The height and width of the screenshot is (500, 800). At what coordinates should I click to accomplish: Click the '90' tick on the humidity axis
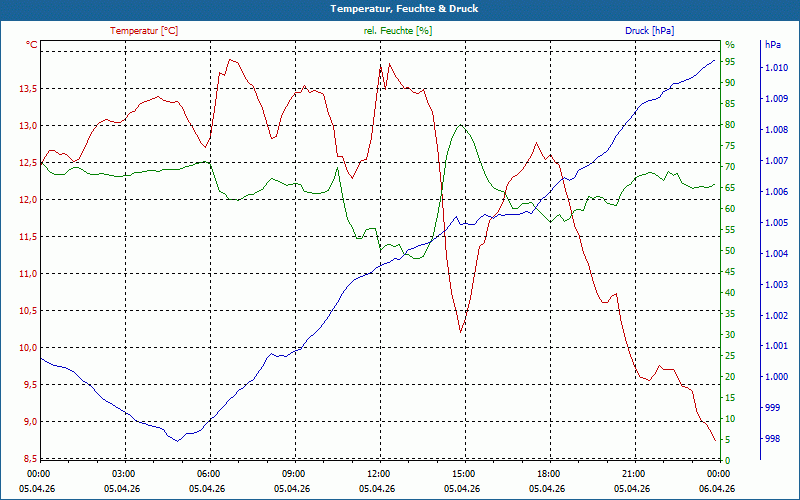730,83
